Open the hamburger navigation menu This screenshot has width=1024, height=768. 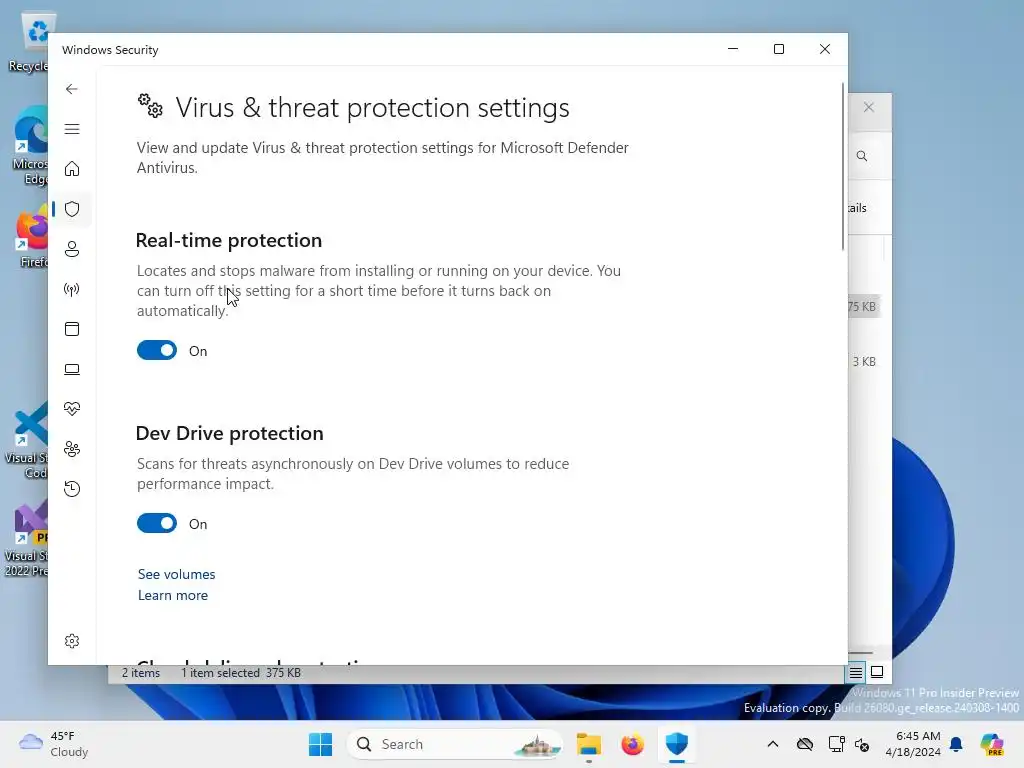pos(72,129)
